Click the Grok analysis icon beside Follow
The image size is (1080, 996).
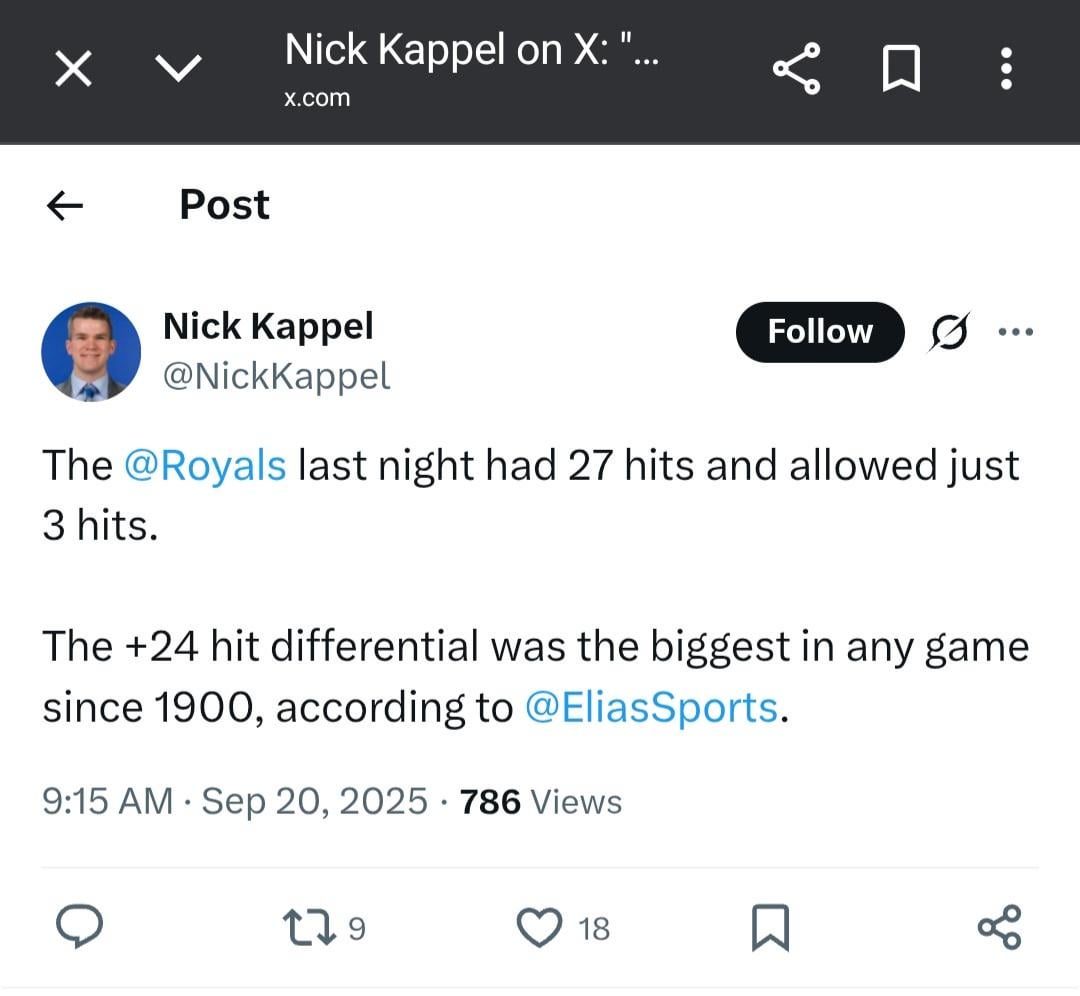click(946, 332)
